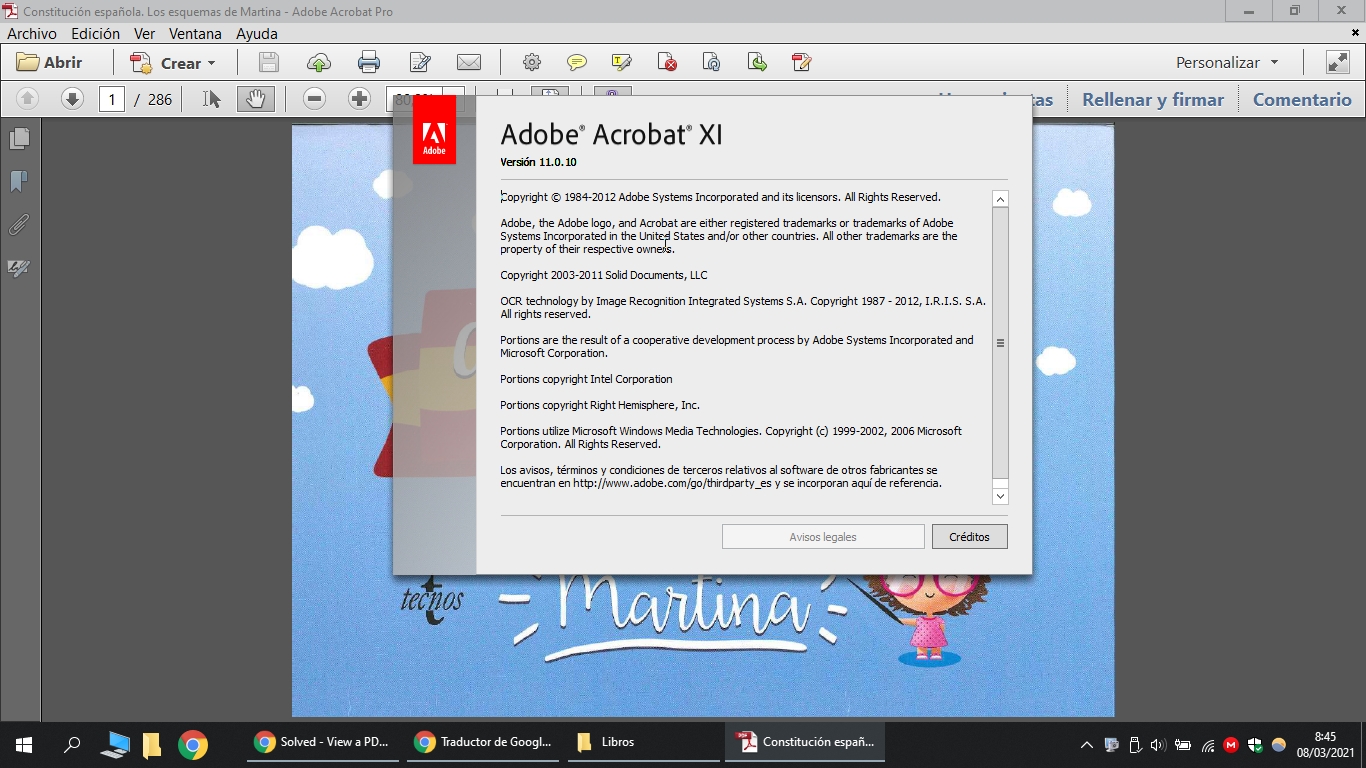Click the Constitución españ... taskbar button
This screenshot has width=1366, height=768.
pos(805,742)
